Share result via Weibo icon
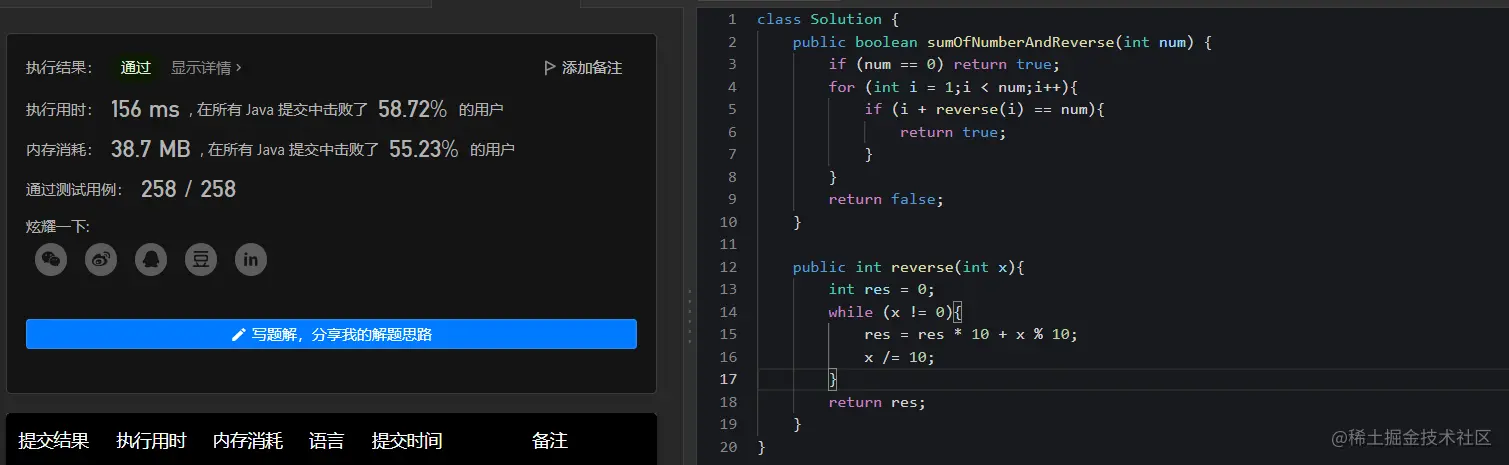1509x465 pixels. point(101,260)
